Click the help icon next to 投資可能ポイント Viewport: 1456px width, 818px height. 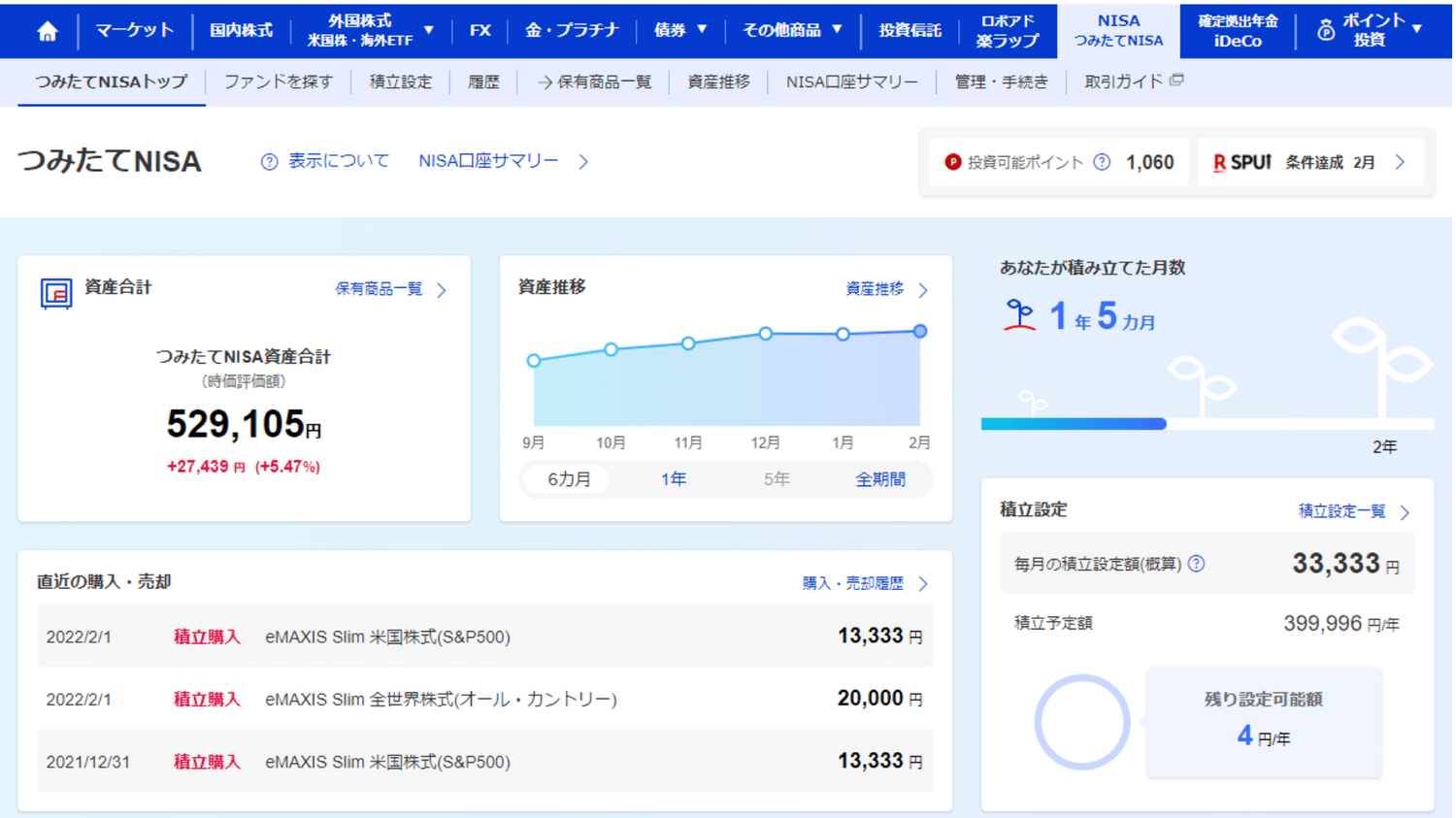click(1102, 162)
